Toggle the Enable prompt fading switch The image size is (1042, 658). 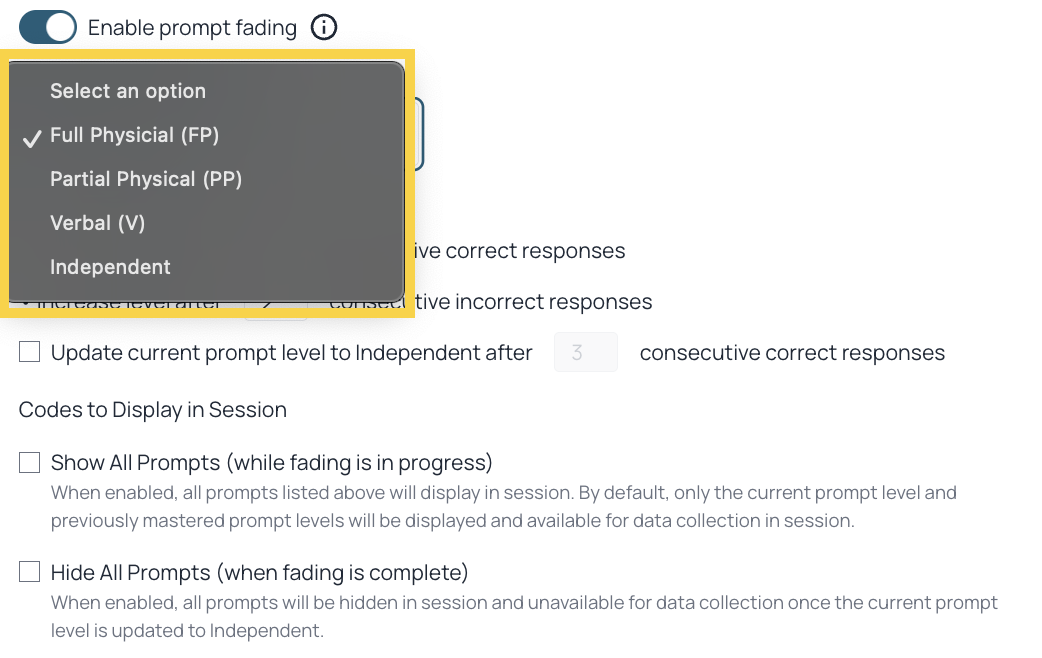pos(48,28)
